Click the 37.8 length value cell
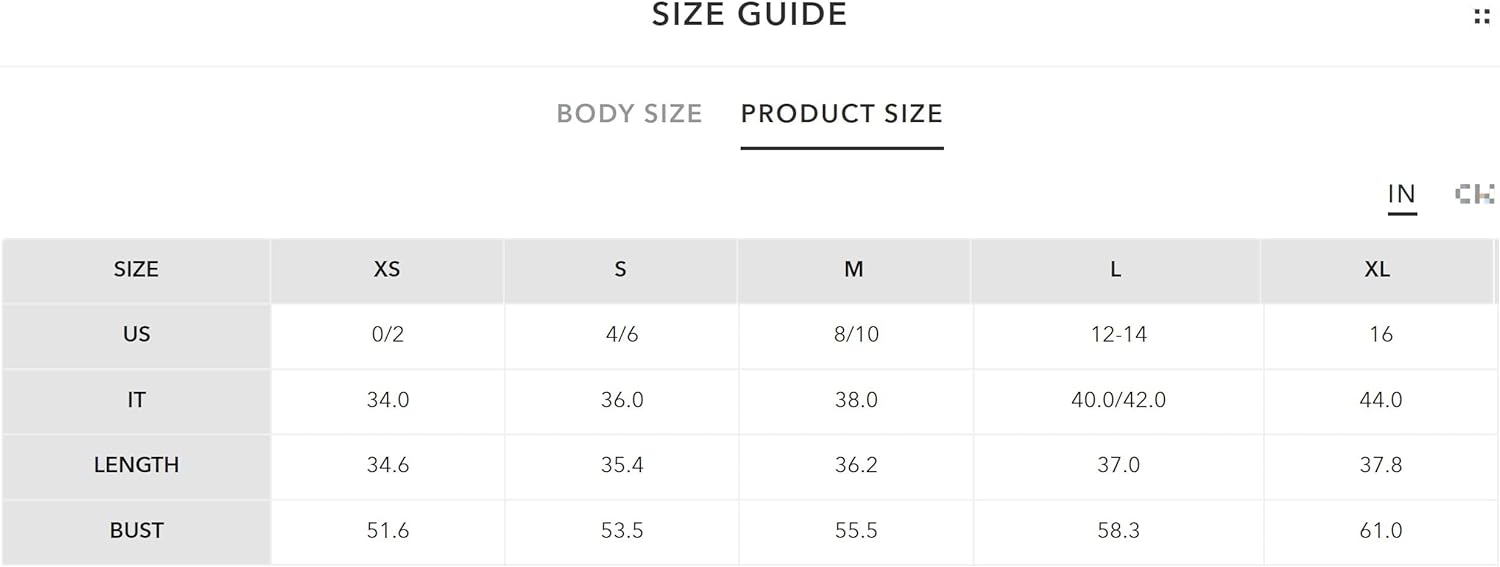1500x567 pixels. [1381, 465]
